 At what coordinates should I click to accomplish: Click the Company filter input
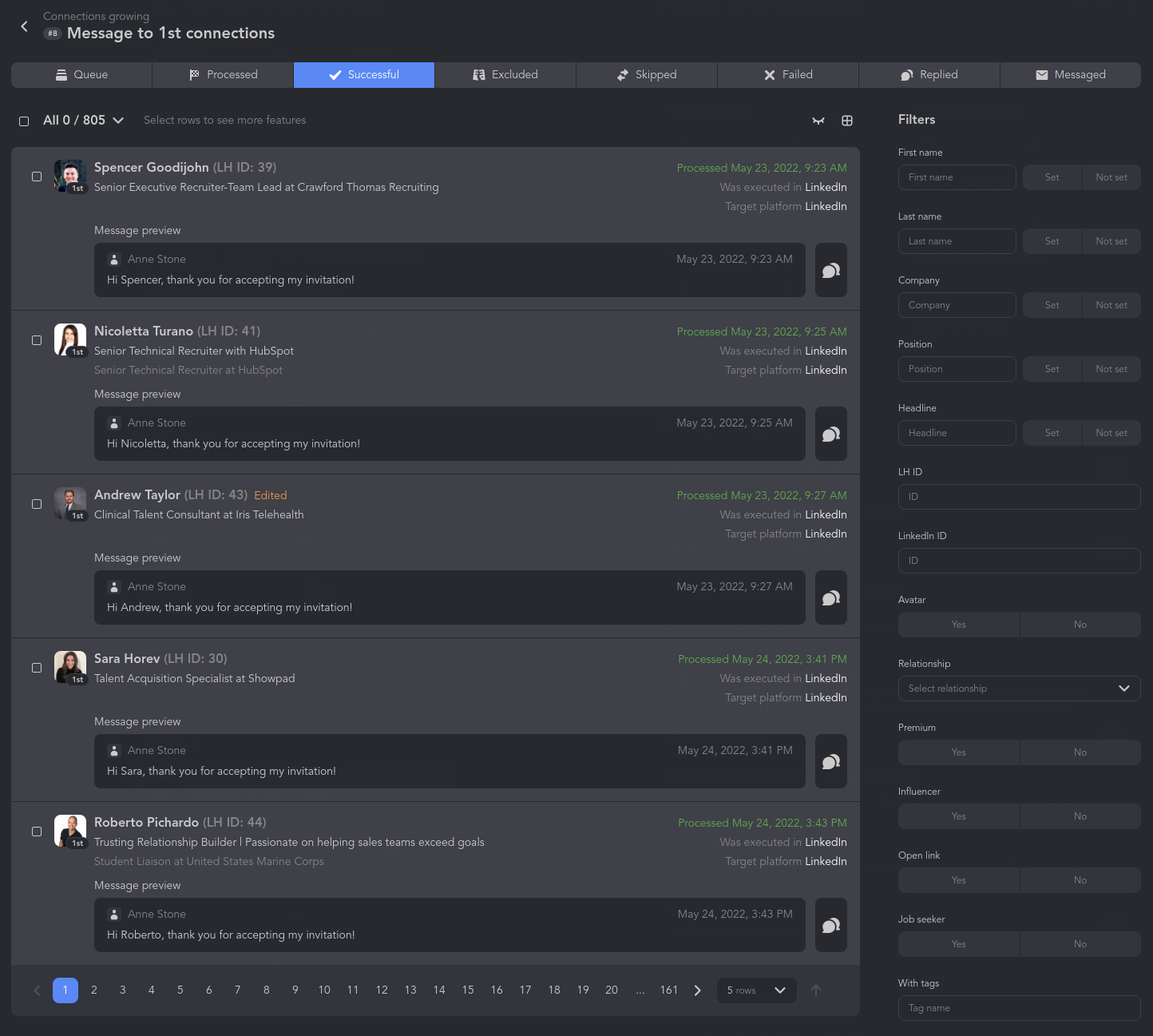coord(957,305)
